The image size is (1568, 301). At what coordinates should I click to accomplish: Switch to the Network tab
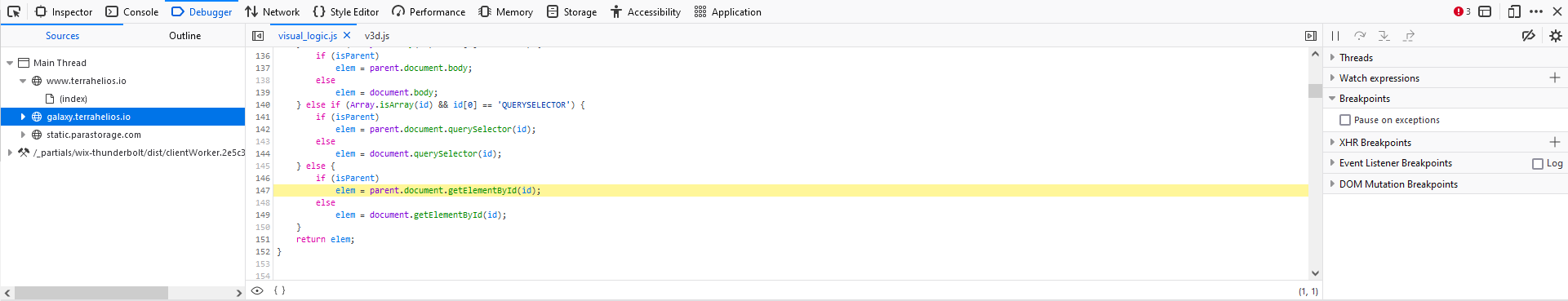tap(273, 11)
